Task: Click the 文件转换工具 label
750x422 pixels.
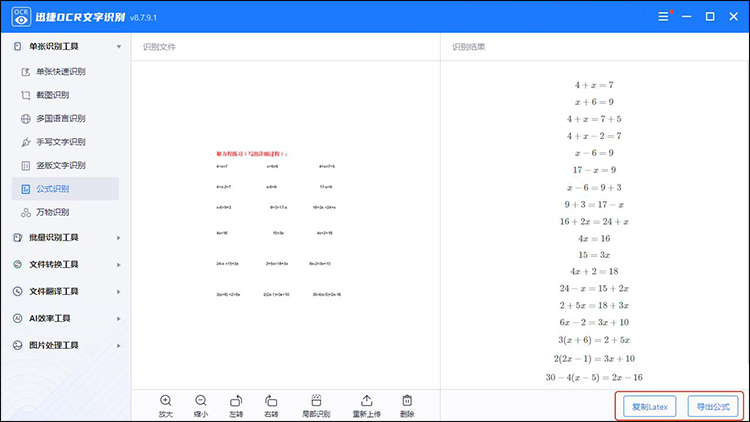Action: 54,264
